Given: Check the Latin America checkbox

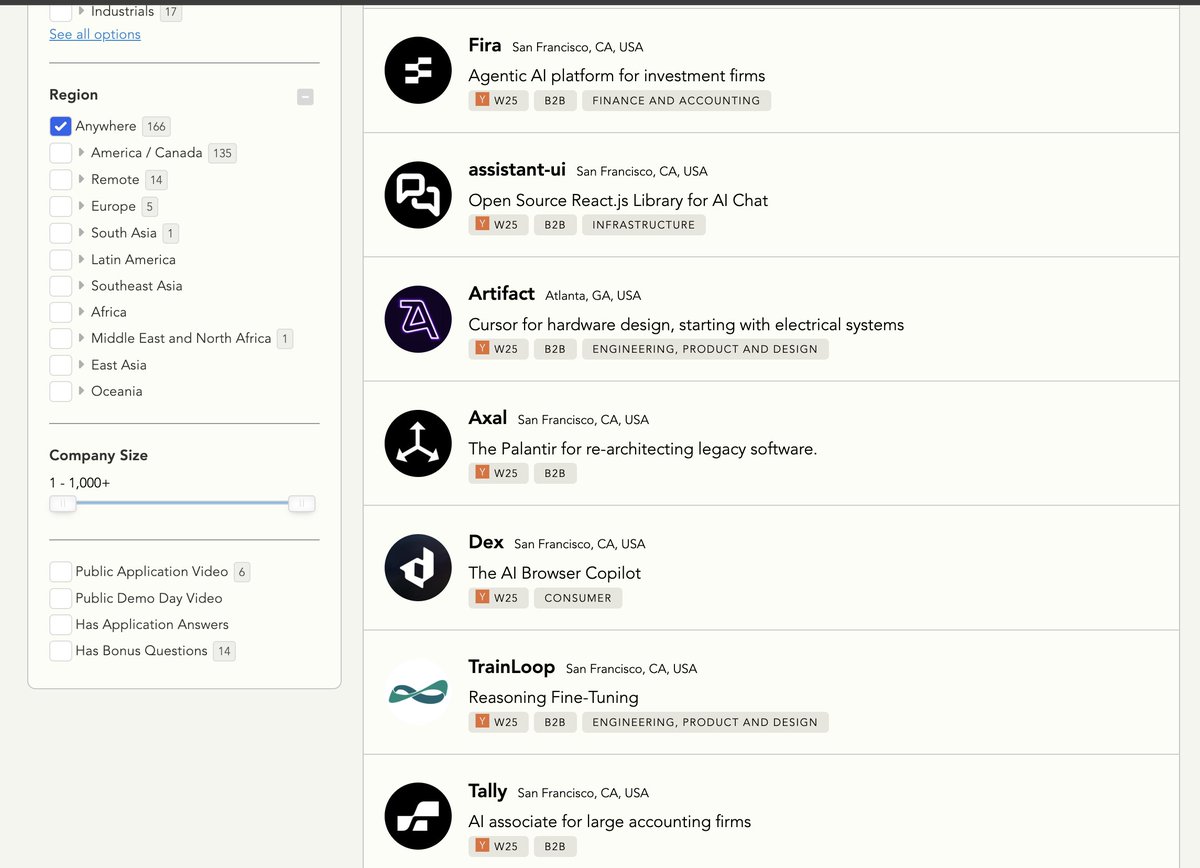Looking at the screenshot, I should click(60, 259).
